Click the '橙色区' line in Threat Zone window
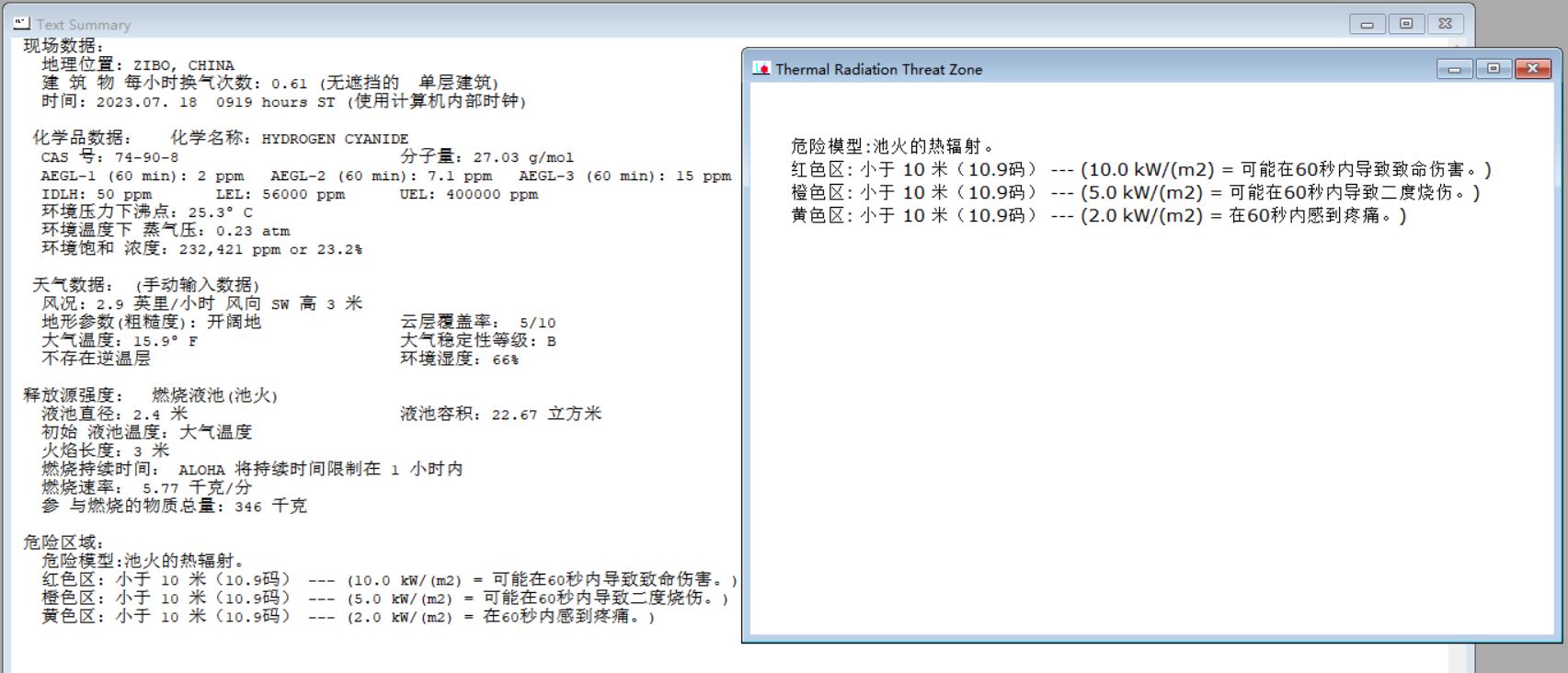Image resolution: width=1568 pixels, height=673 pixels. click(1136, 192)
